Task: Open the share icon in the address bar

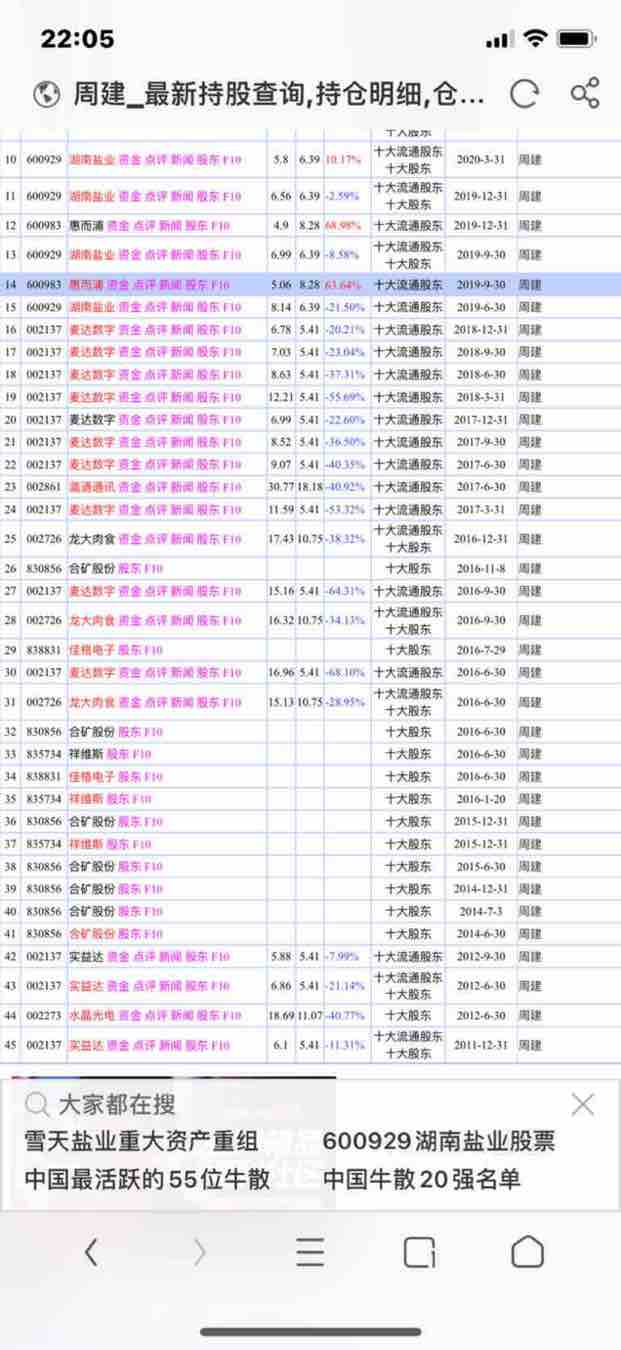Action: coord(585,93)
